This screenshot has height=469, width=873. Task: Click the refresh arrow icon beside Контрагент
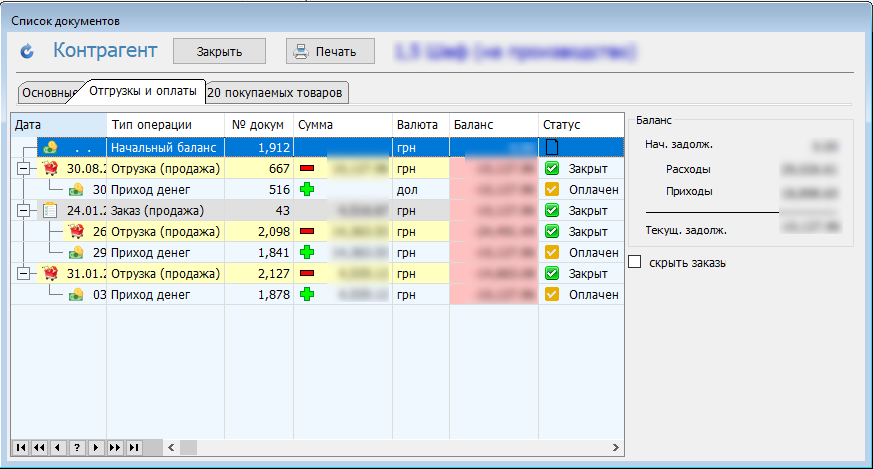(x=27, y=51)
